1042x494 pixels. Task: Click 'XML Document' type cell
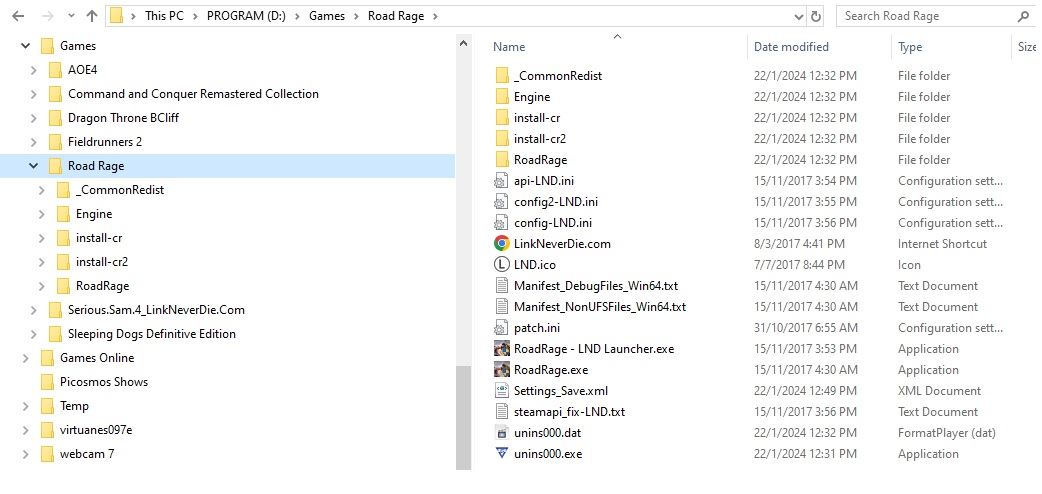point(939,391)
